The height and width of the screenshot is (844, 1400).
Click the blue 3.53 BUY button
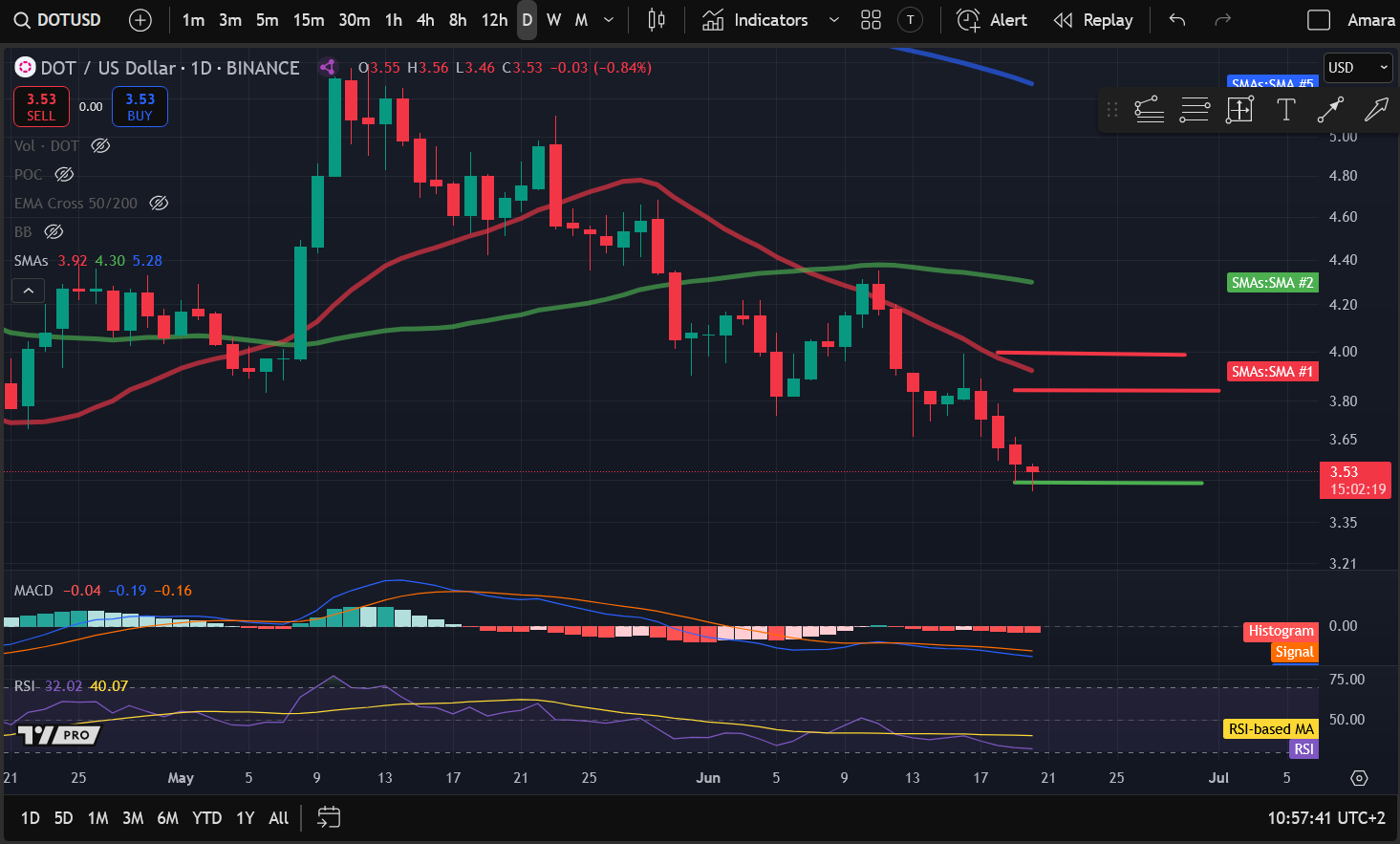tap(140, 107)
